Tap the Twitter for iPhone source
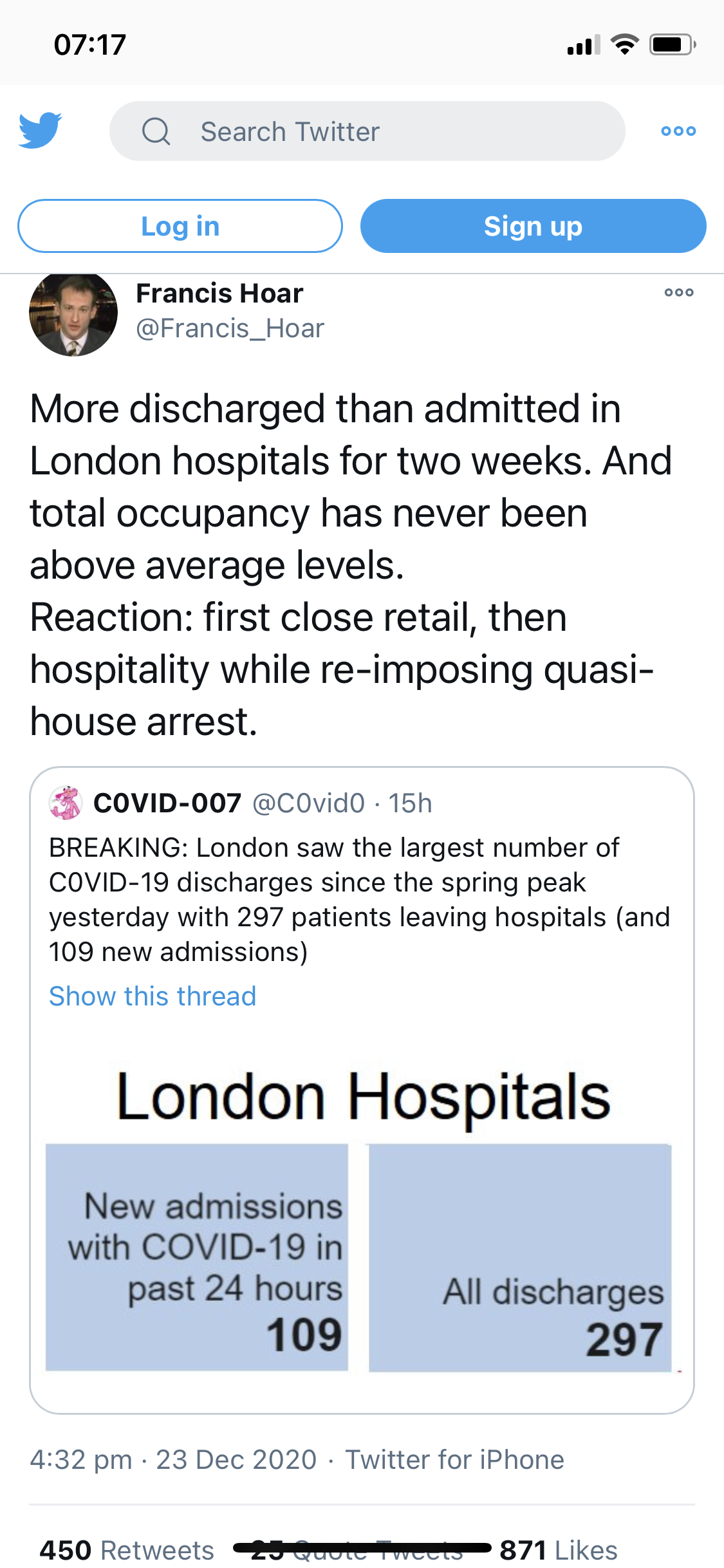This screenshot has height=1568, width=724. [x=454, y=1460]
